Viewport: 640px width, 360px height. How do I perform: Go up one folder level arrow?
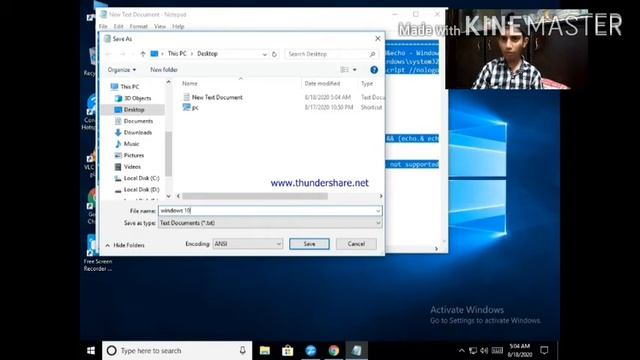pos(142,54)
